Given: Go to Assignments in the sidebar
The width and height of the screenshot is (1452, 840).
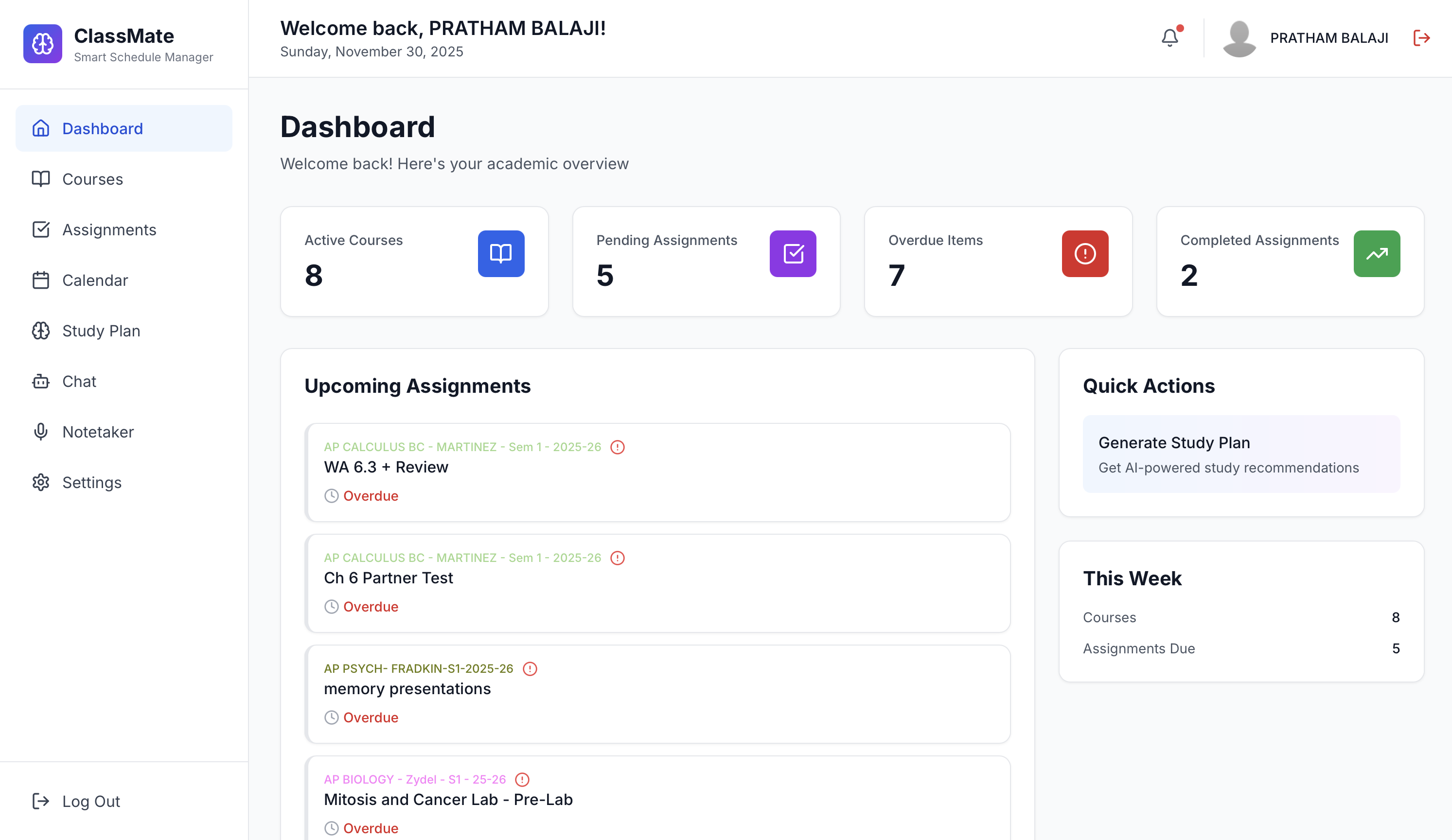Looking at the screenshot, I should (109, 230).
